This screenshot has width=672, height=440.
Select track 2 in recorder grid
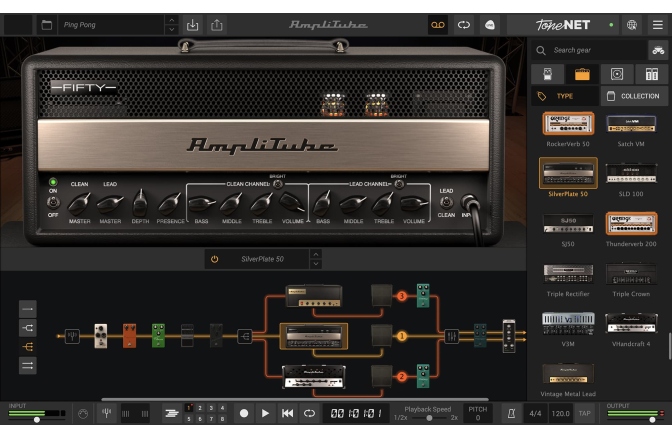point(200,408)
